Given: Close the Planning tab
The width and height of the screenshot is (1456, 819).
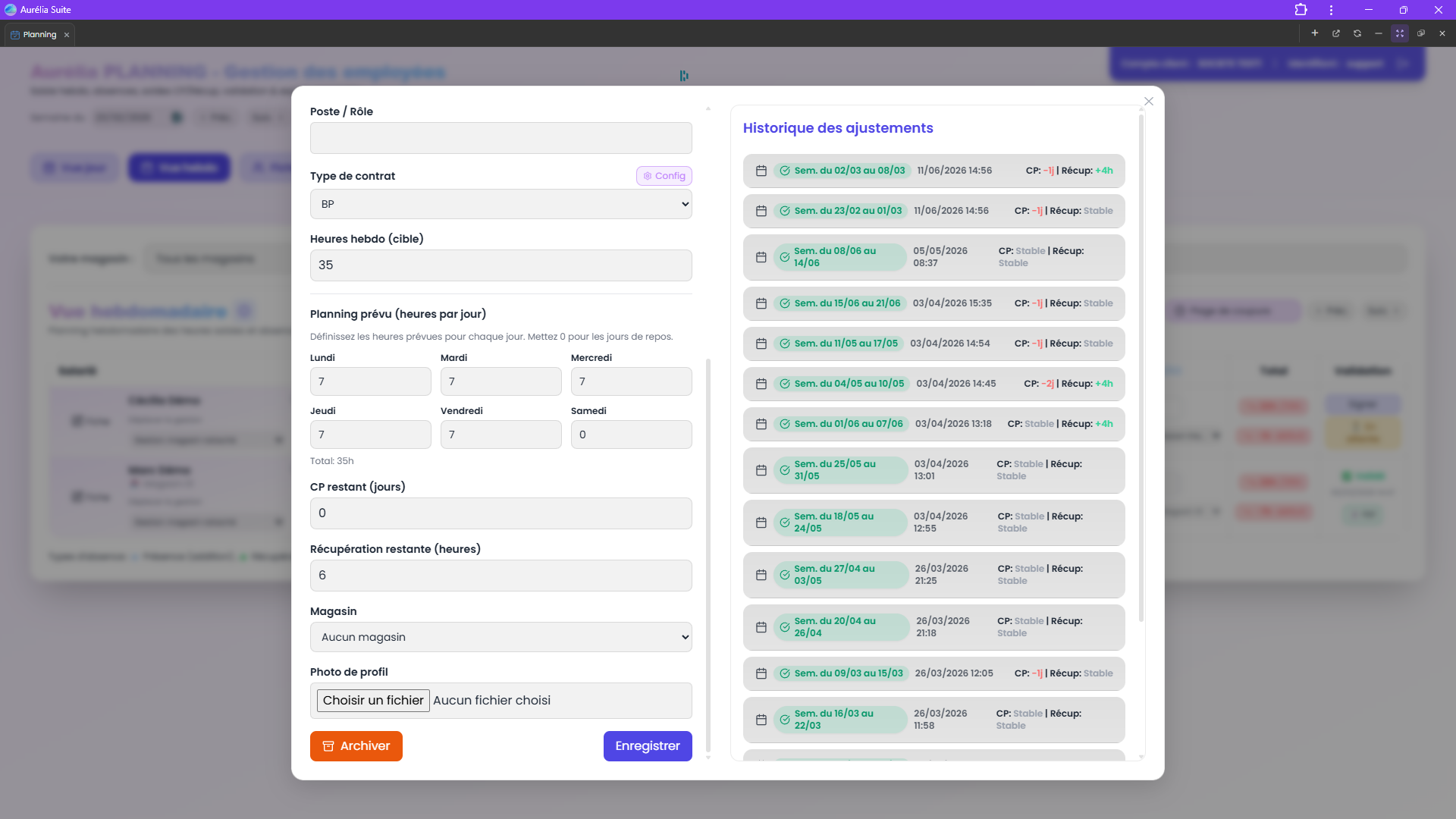Looking at the screenshot, I should 67,35.
